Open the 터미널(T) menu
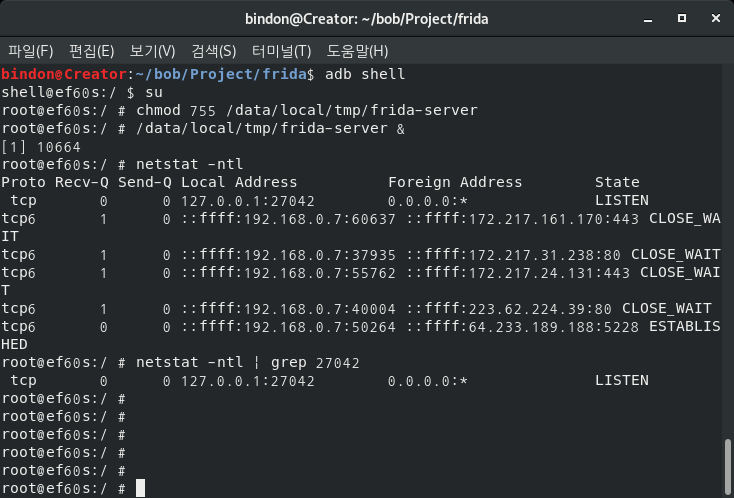The width and height of the screenshot is (734, 498). [x=281, y=51]
